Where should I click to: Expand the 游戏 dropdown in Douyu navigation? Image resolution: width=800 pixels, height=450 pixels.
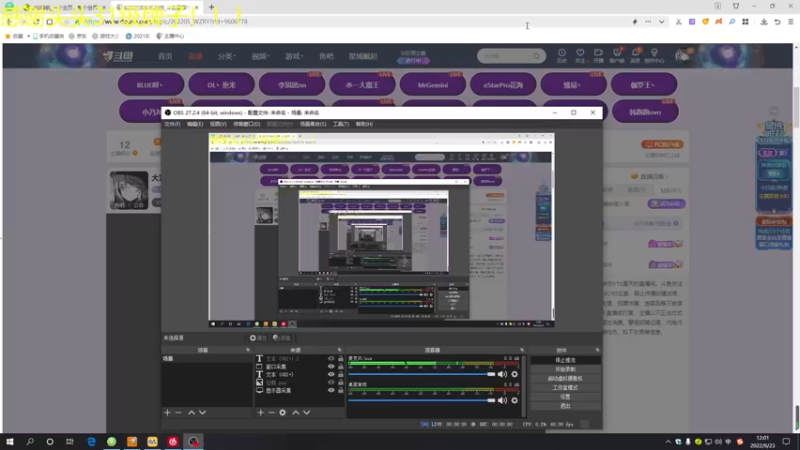tap(294, 56)
